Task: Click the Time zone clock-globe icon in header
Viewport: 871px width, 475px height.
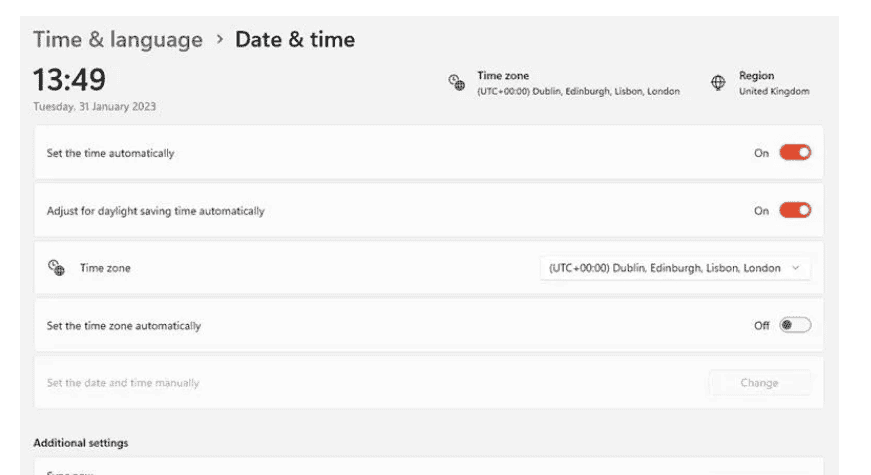Action: point(456,83)
